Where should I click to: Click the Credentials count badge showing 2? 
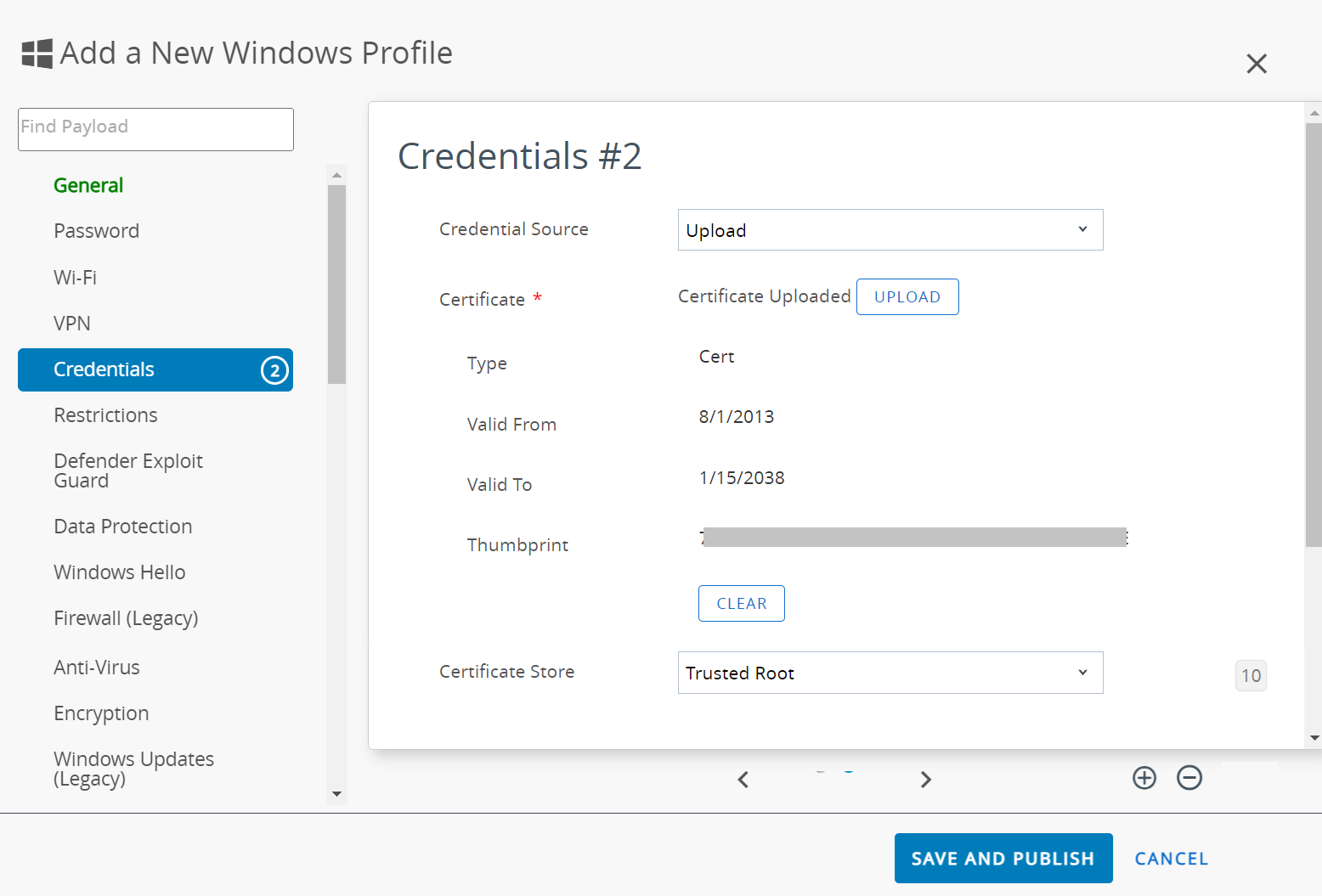coord(274,370)
